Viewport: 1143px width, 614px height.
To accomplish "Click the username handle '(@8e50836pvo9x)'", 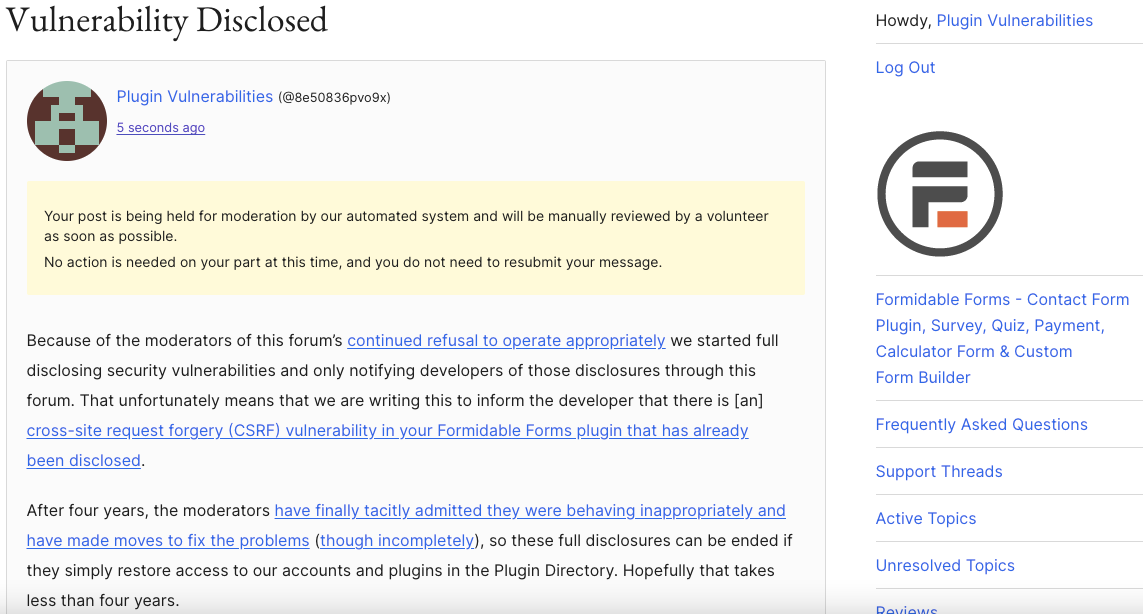I will click(334, 98).
